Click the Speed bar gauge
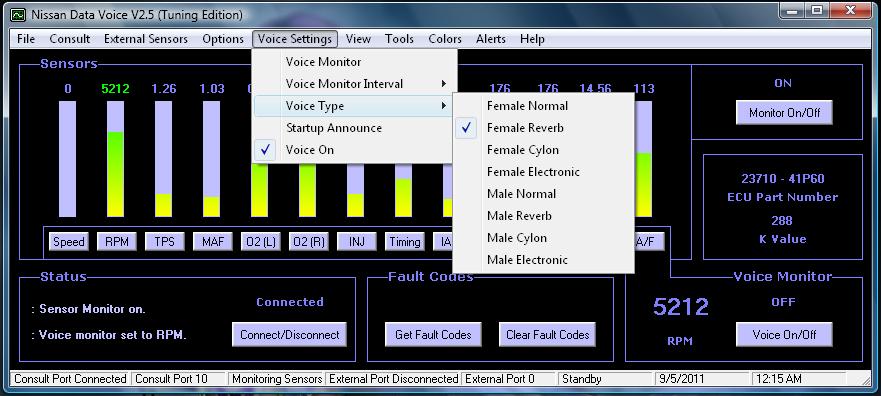The width and height of the screenshot is (881, 396). click(67, 158)
